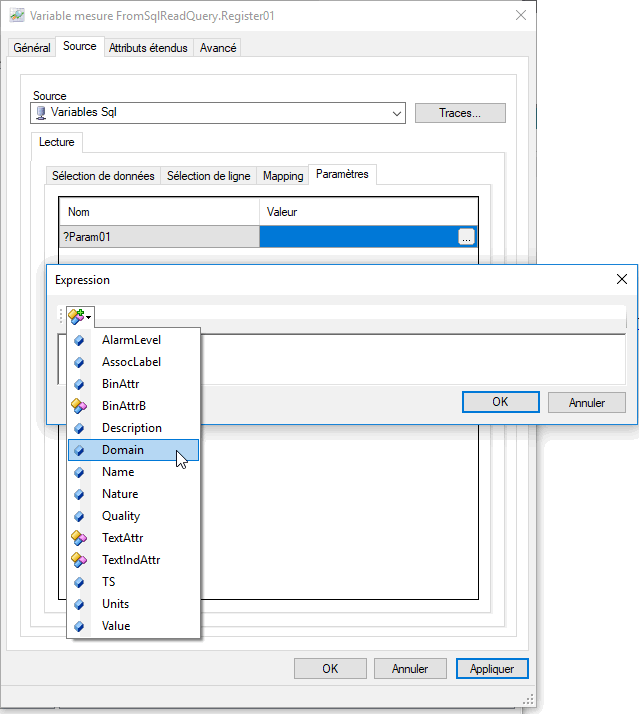Click the cube icon next to Value
Screen dimensions: 639x714
(x=80, y=626)
